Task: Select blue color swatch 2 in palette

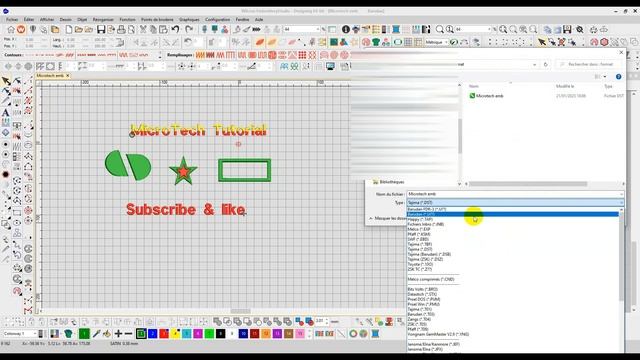Action: click(x=153, y=333)
